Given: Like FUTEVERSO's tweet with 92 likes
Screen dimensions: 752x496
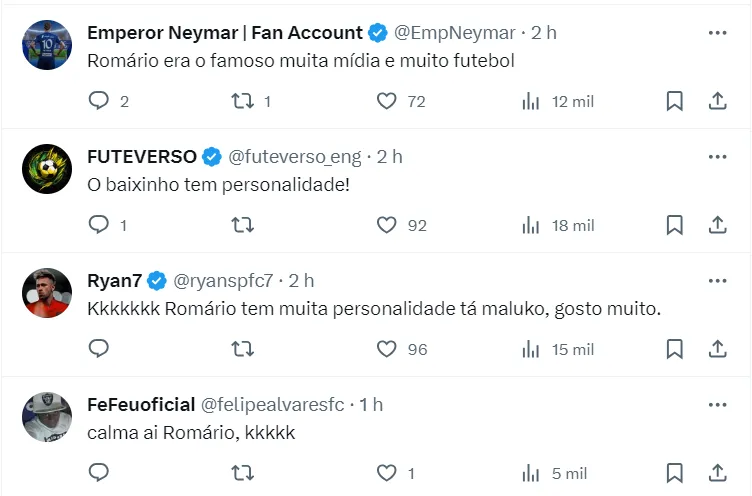Looking at the screenshot, I should 387,225.
